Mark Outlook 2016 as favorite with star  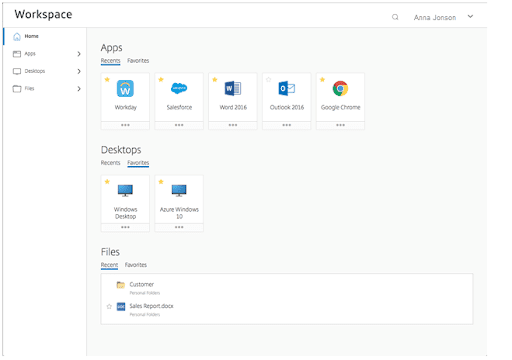click(x=269, y=79)
